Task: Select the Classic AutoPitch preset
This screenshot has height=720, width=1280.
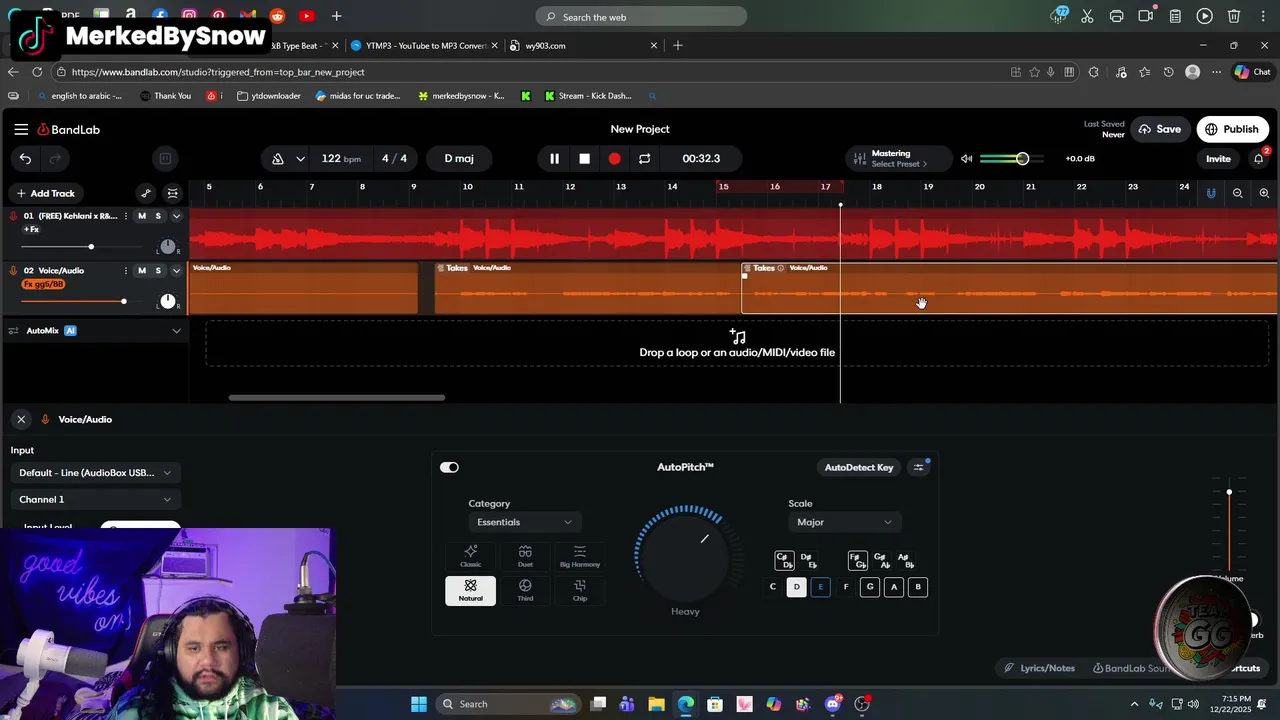Action: [470, 556]
